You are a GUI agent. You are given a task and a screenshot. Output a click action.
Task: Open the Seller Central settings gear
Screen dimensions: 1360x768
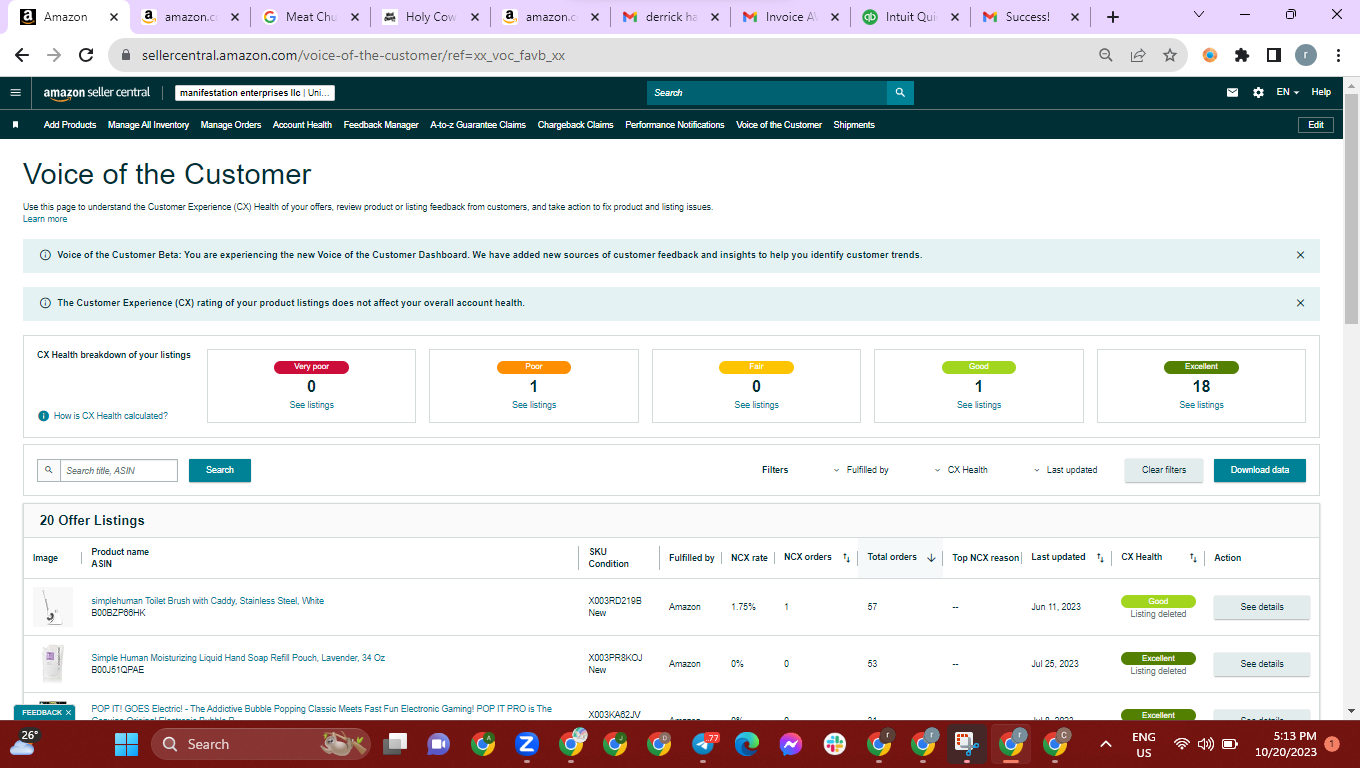click(1258, 92)
